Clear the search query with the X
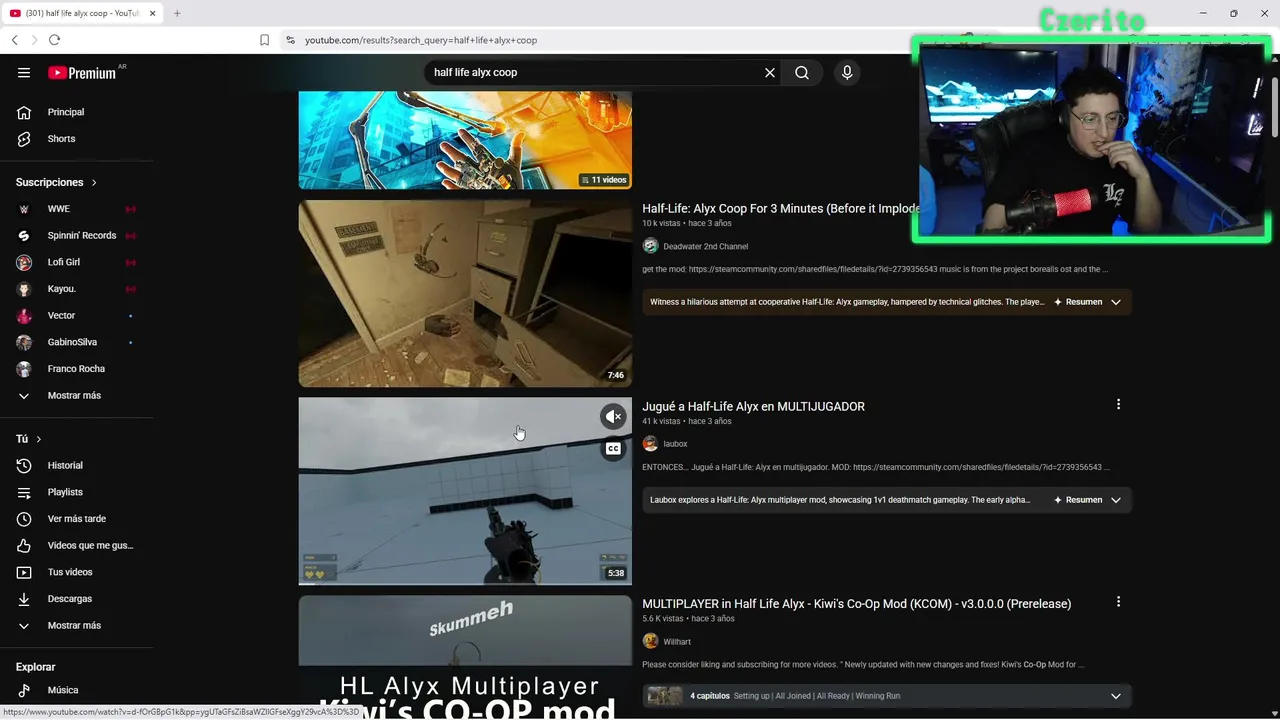 770,72
